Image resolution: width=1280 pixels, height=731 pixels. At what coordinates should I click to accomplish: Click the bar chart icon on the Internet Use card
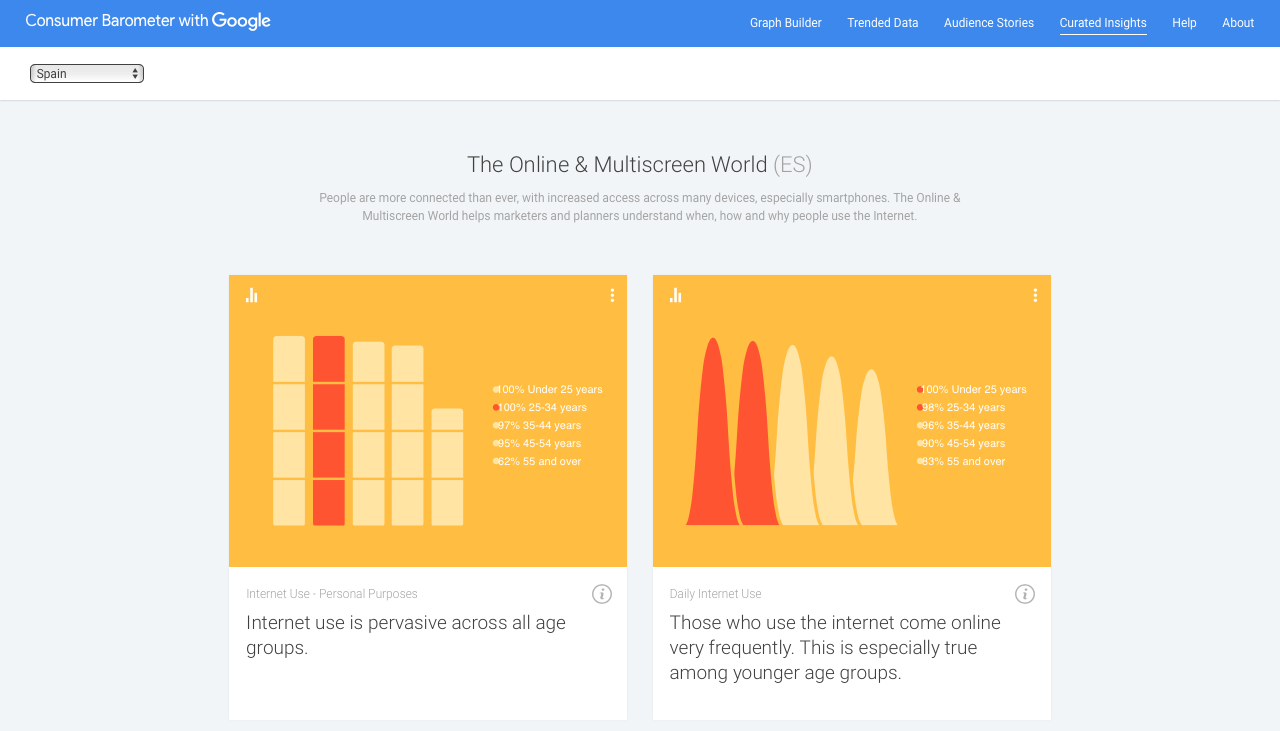pyautogui.click(x=252, y=295)
